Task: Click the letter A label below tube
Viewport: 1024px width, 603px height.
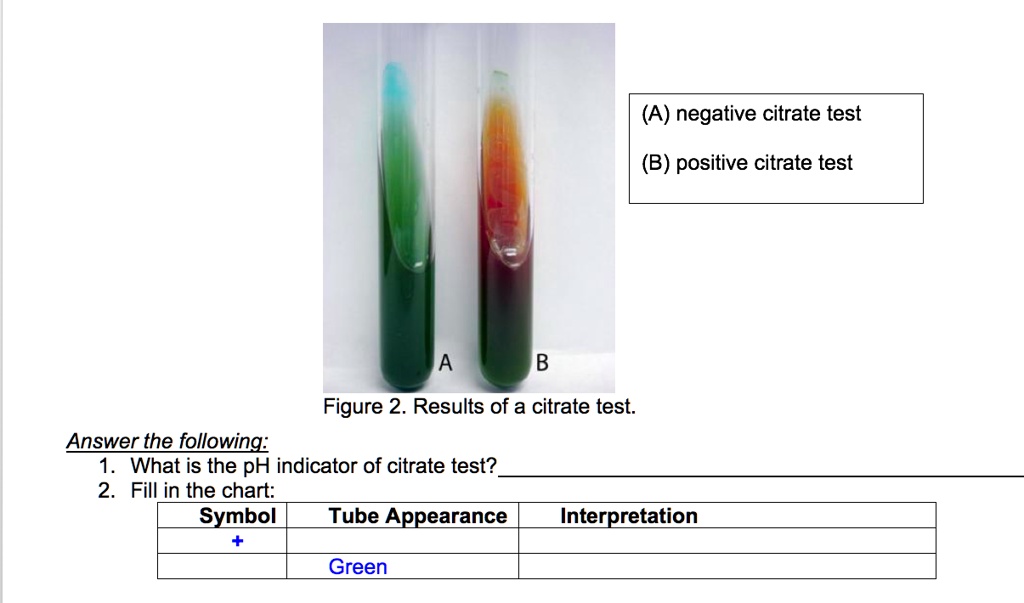Action: pos(446,364)
